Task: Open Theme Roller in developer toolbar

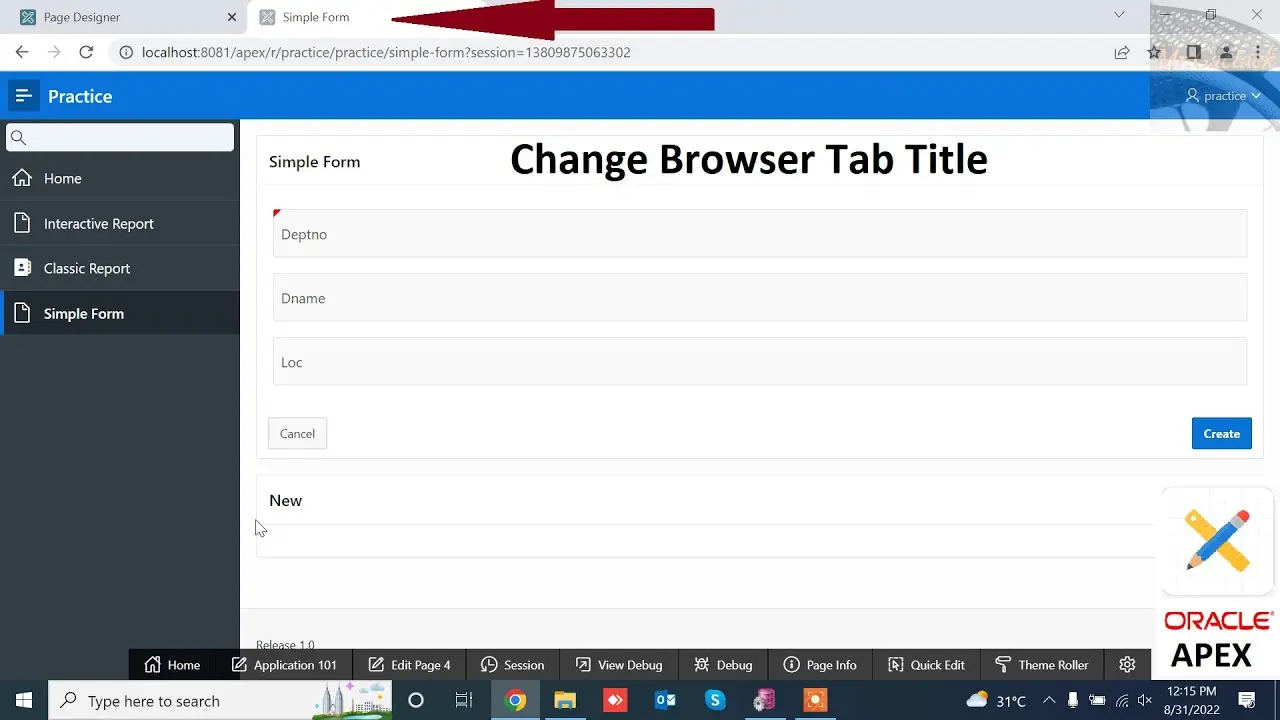Action: tap(1042, 665)
